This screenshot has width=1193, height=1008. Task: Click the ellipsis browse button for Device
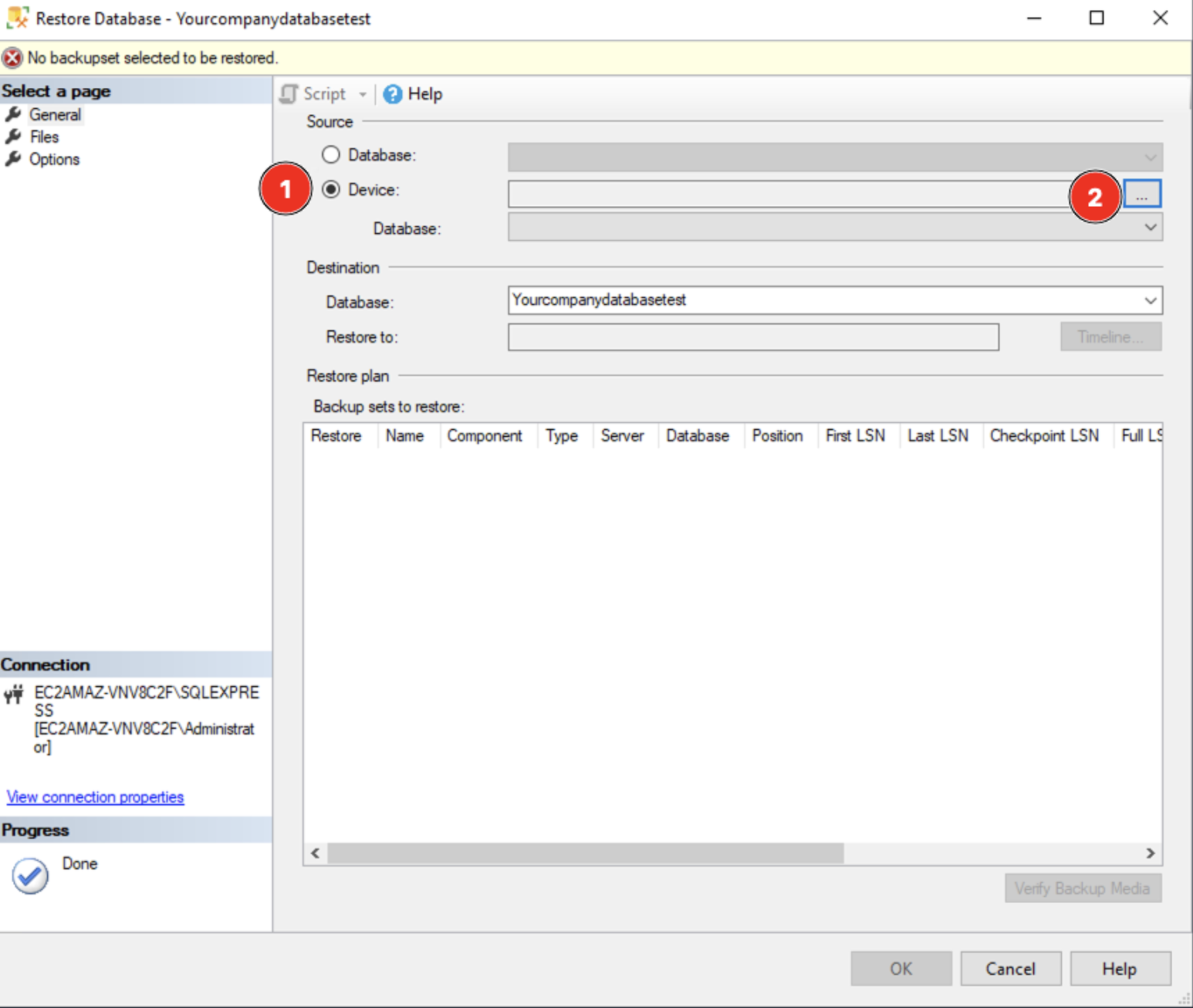pos(1142,194)
